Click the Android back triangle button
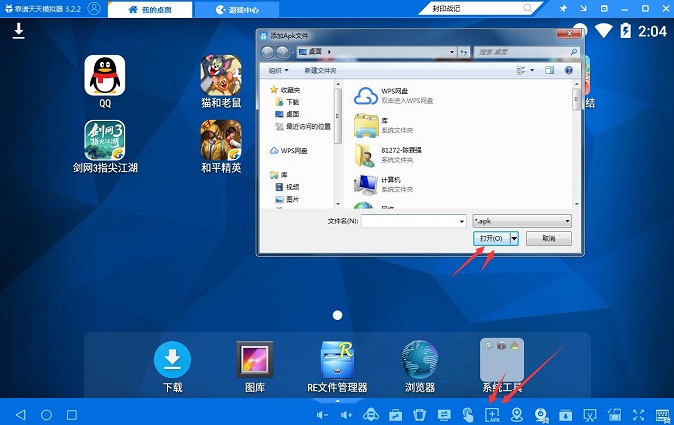 click(21, 415)
